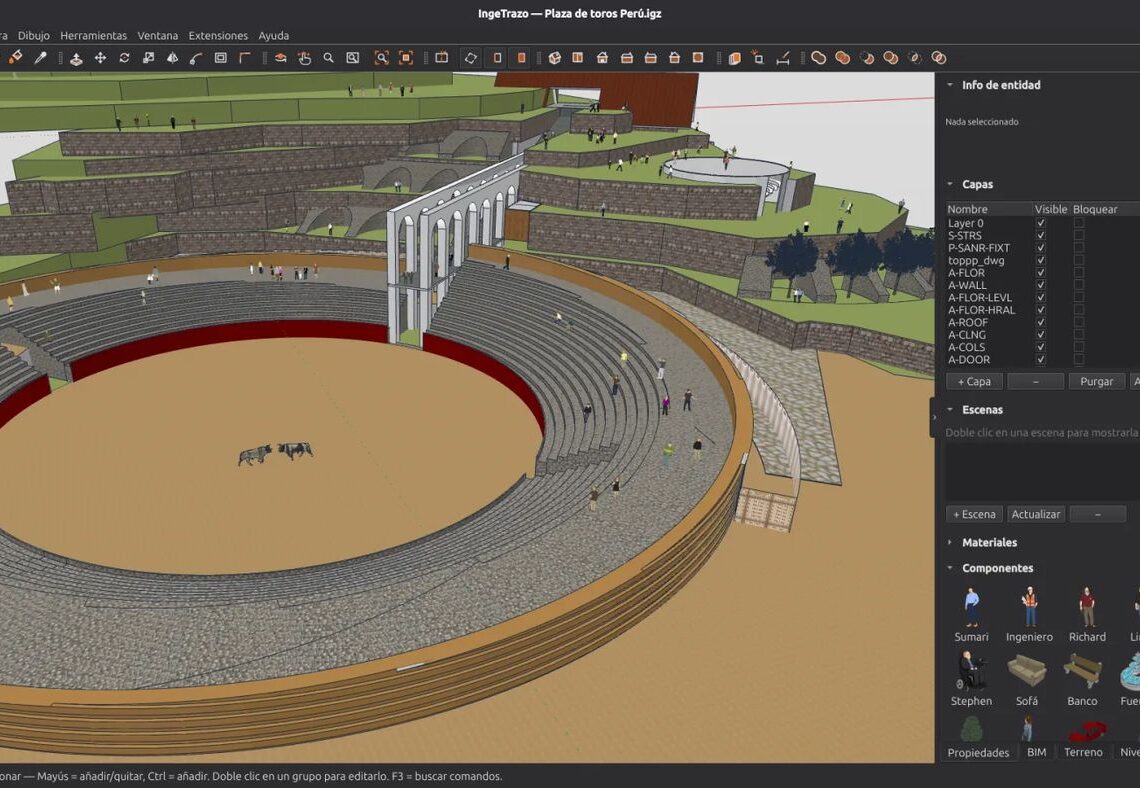The width and height of the screenshot is (1140, 788).
Task: Click the + Escena button
Action: coord(974,514)
